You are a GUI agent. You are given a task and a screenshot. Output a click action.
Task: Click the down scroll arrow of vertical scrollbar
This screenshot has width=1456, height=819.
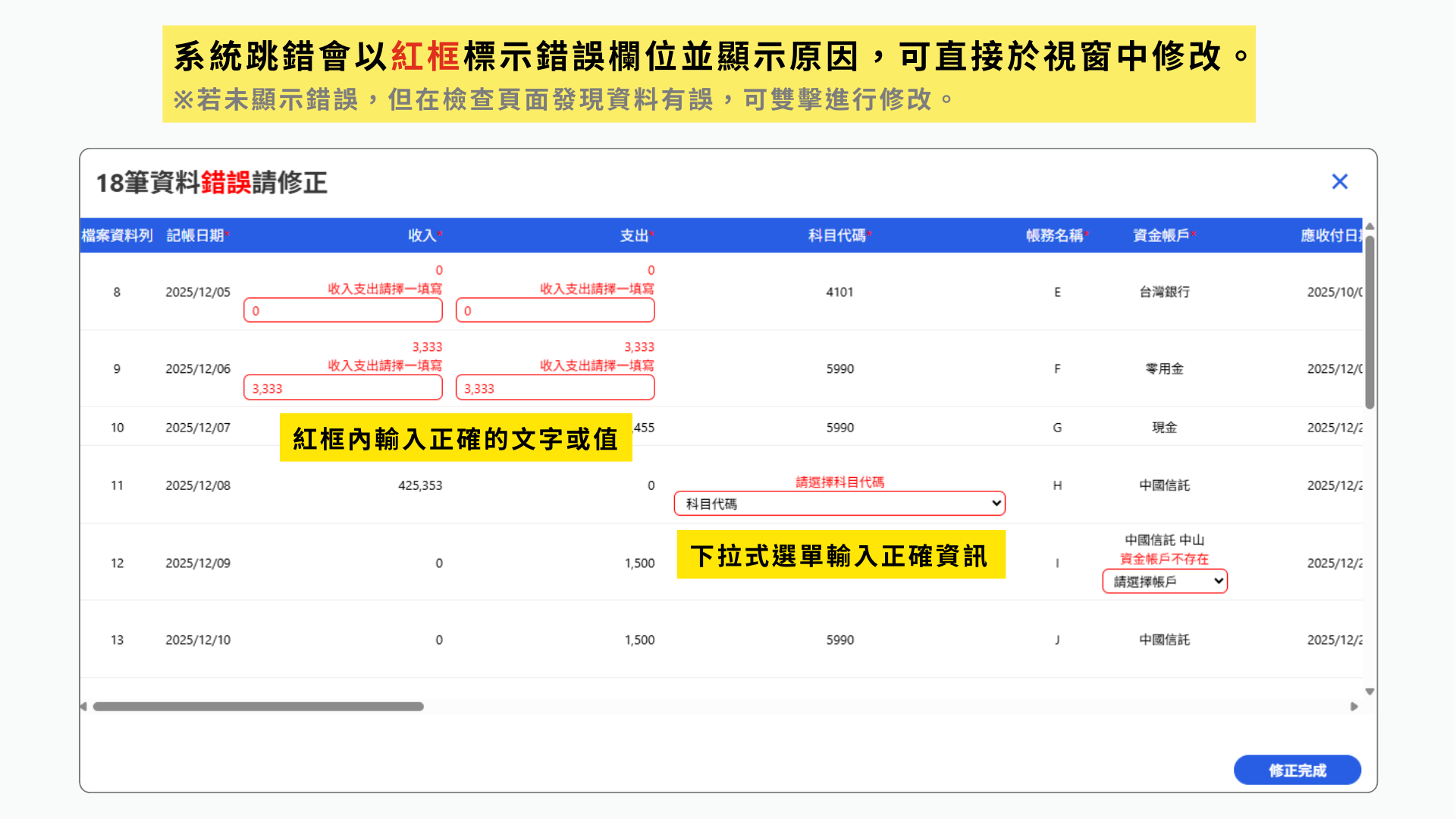click(x=1370, y=691)
